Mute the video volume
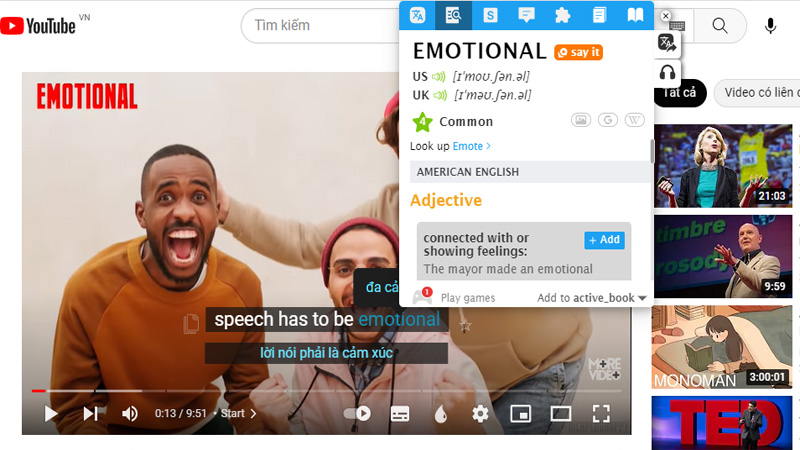This screenshot has height=450, width=800. pos(130,413)
